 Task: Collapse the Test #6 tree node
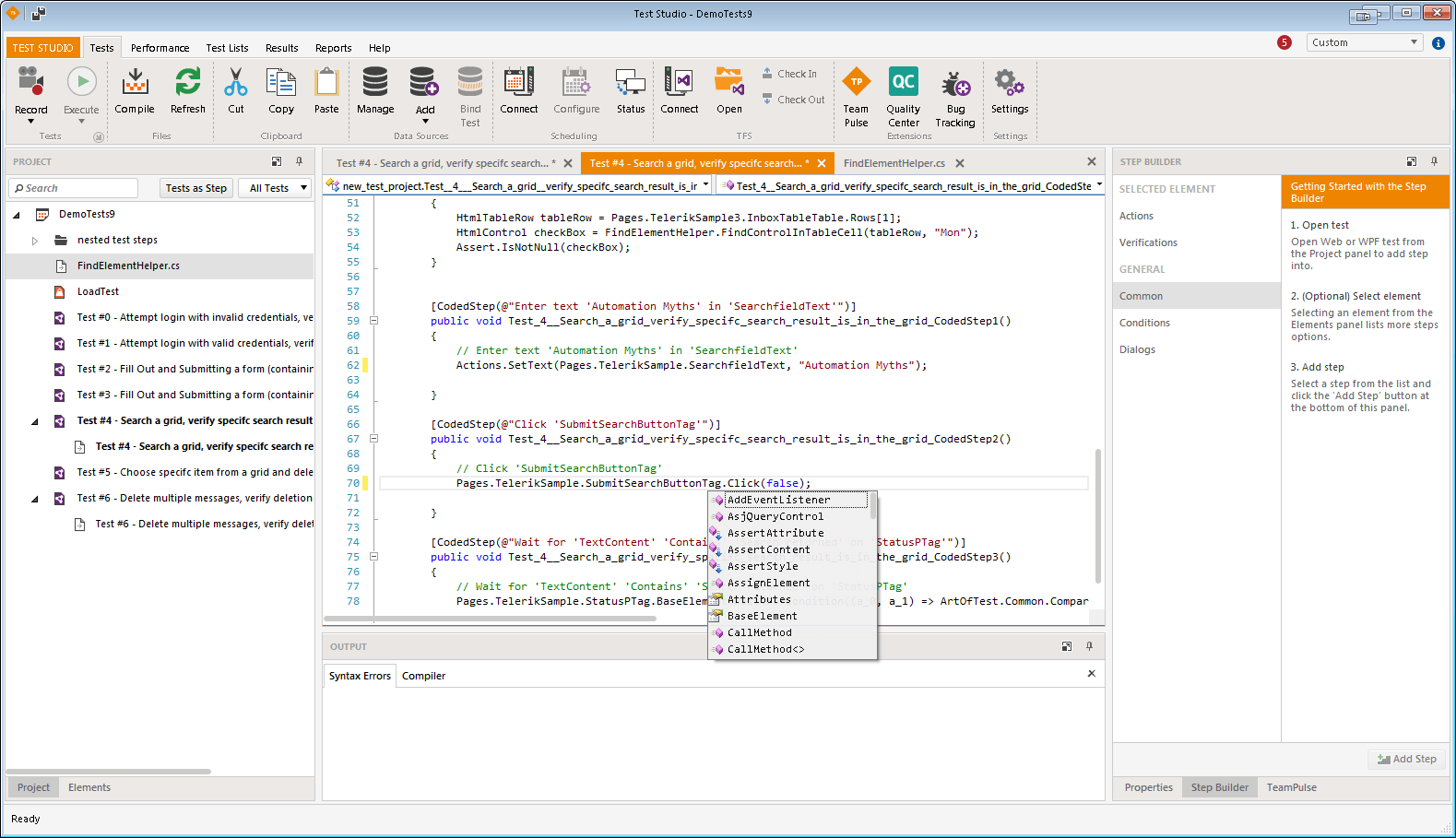click(x=35, y=499)
